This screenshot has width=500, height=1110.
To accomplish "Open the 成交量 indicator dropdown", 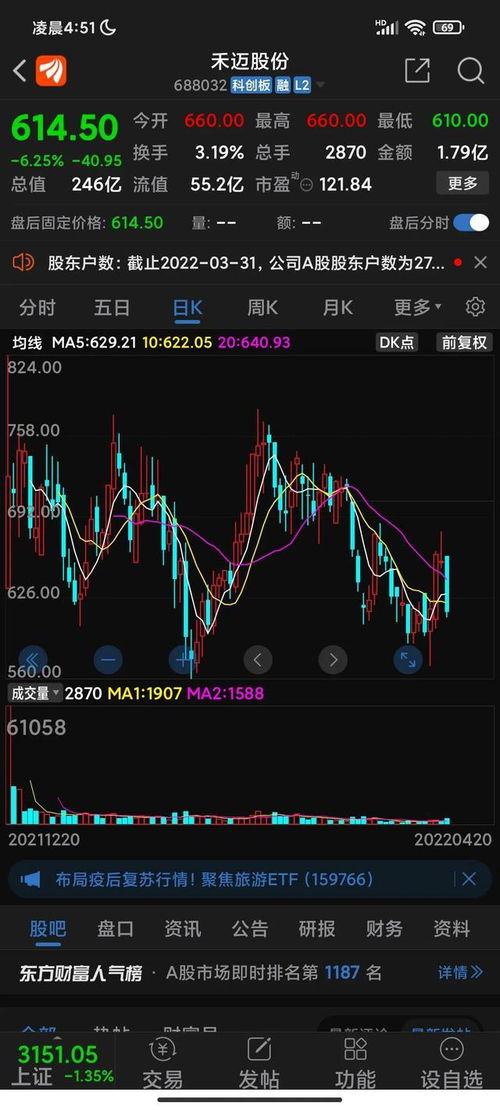I will tap(35, 693).
